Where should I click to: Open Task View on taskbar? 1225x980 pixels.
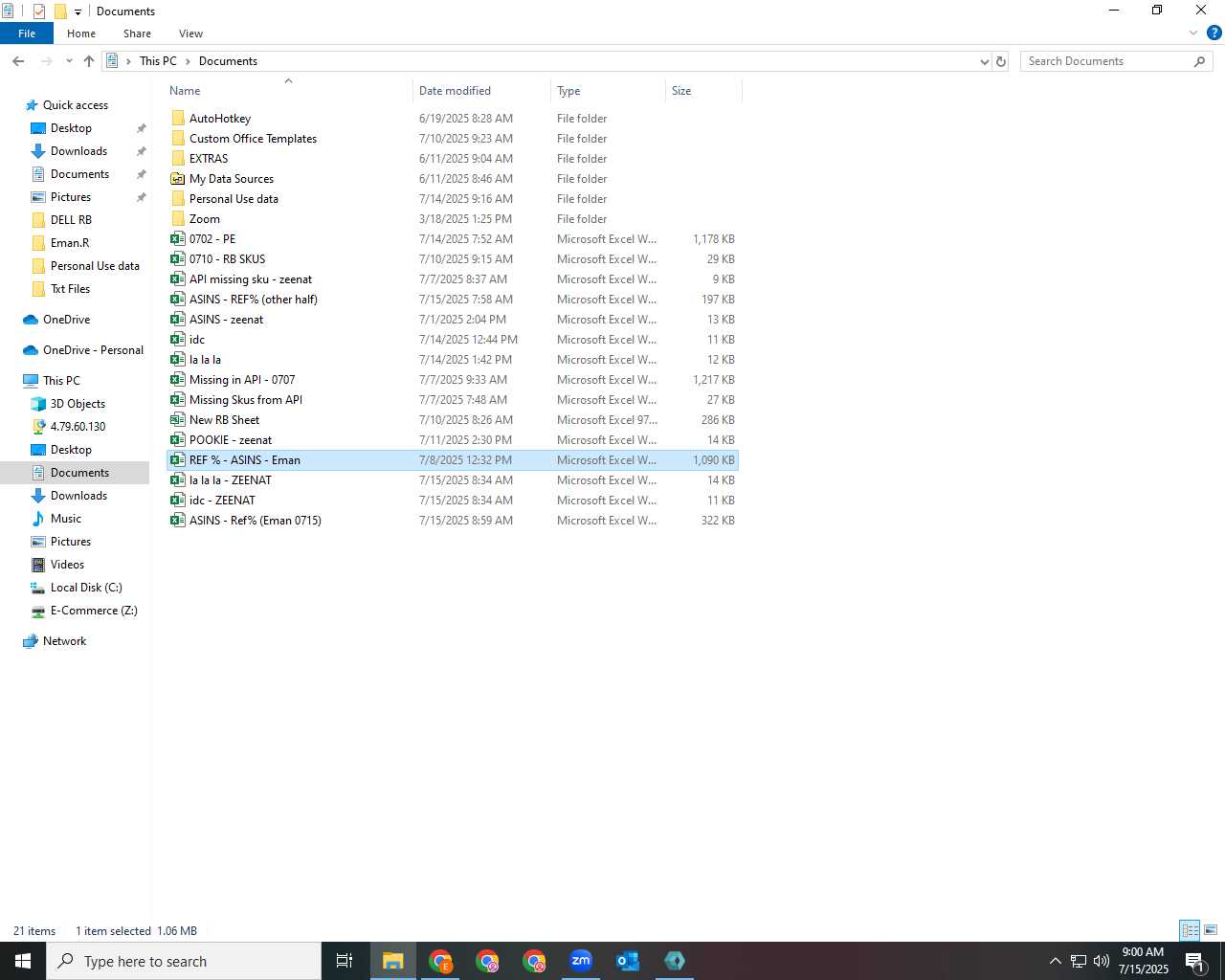tap(345, 961)
